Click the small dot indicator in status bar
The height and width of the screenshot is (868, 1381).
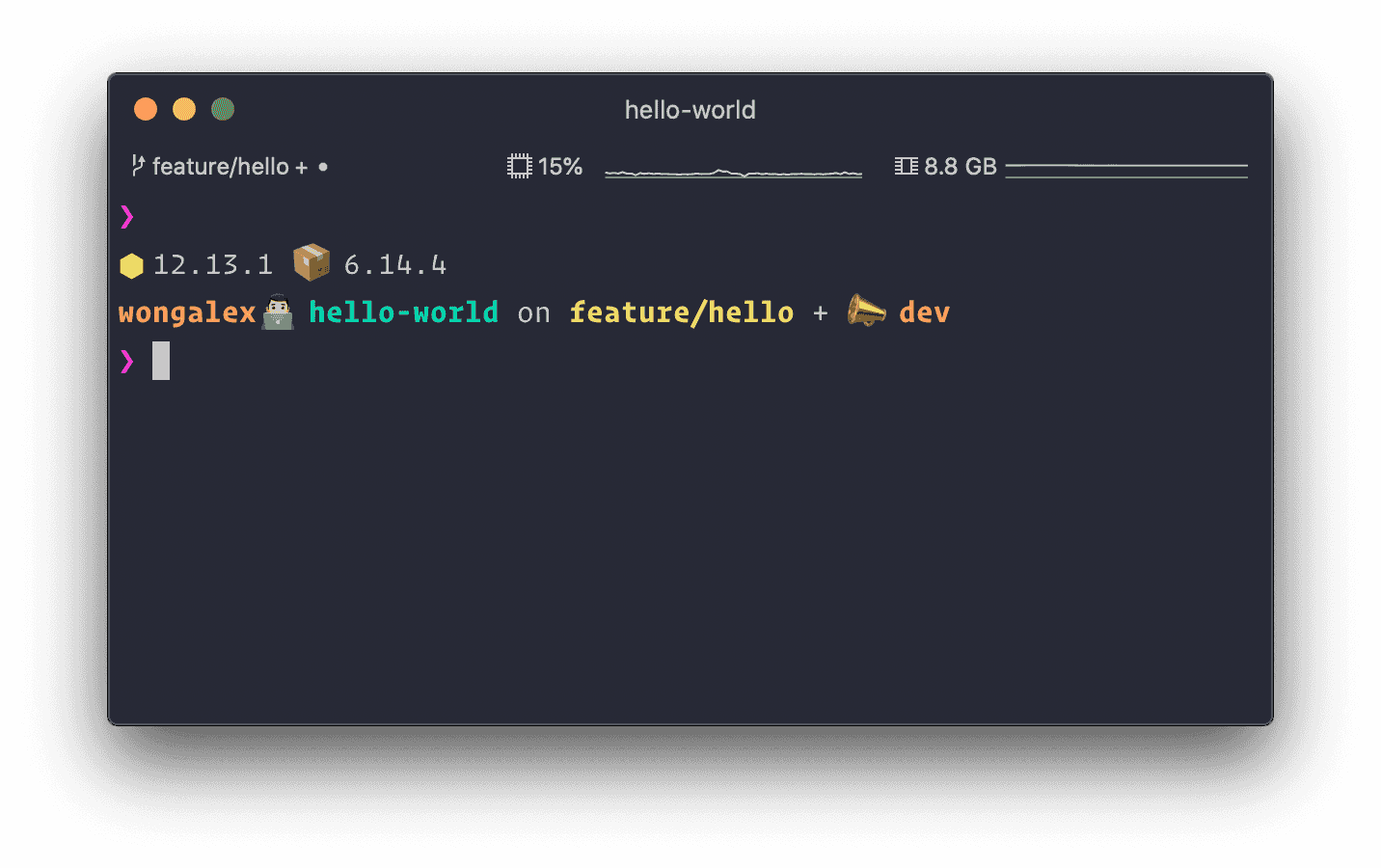323,167
